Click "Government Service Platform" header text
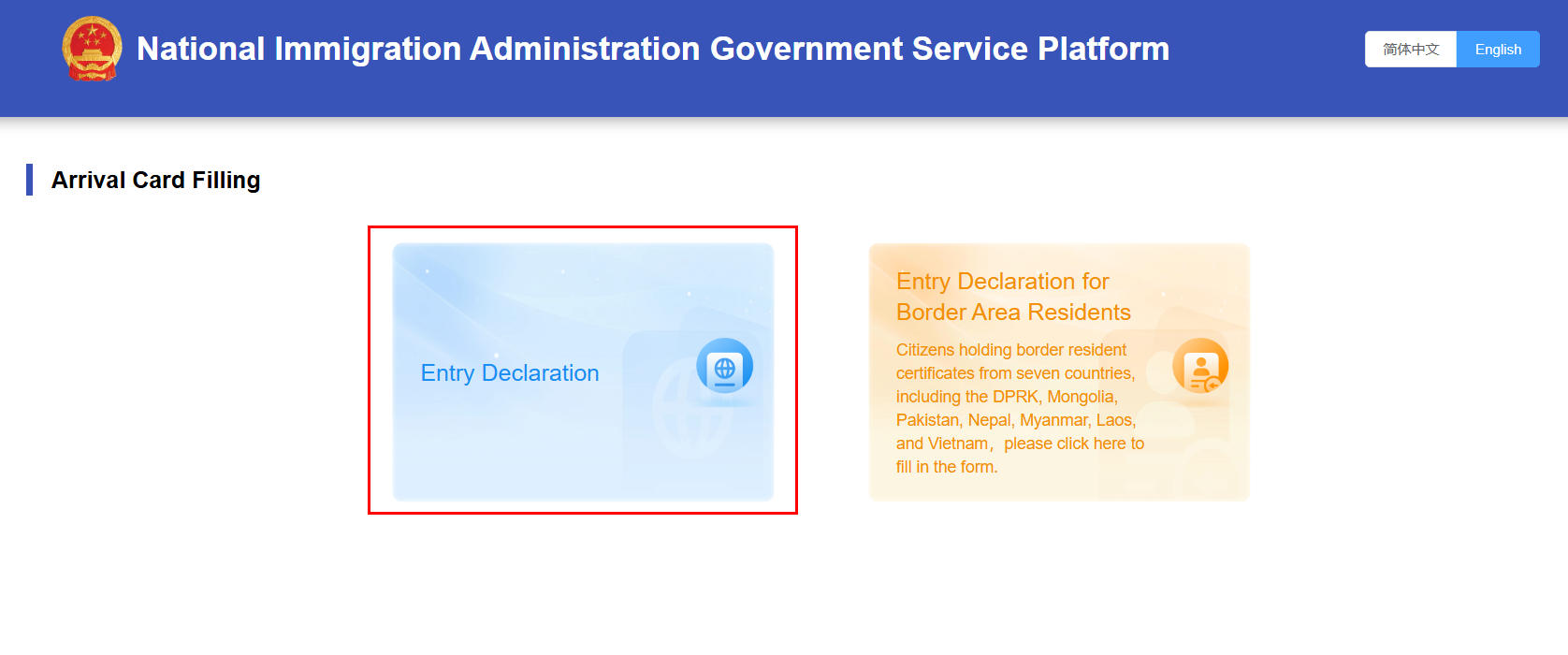The height and width of the screenshot is (655, 1568). click(x=940, y=49)
